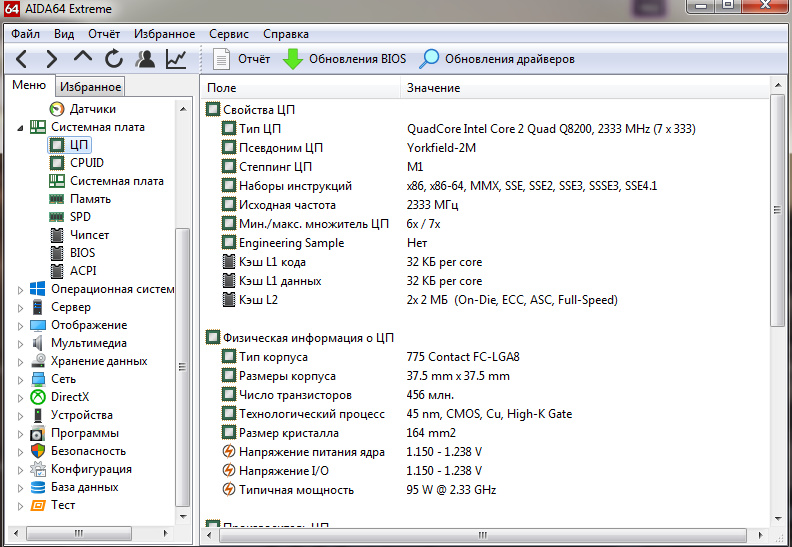Select the Тип ЦП row
792x547 pixels.
click(485, 129)
